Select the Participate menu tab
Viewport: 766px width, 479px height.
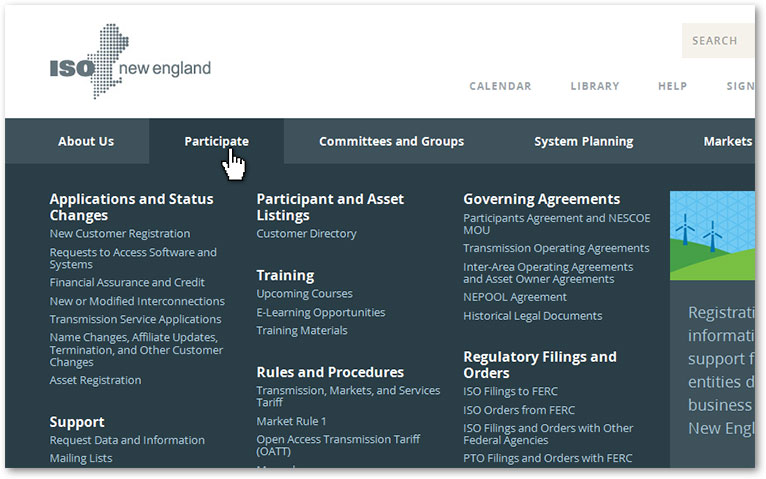[x=216, y=141]
